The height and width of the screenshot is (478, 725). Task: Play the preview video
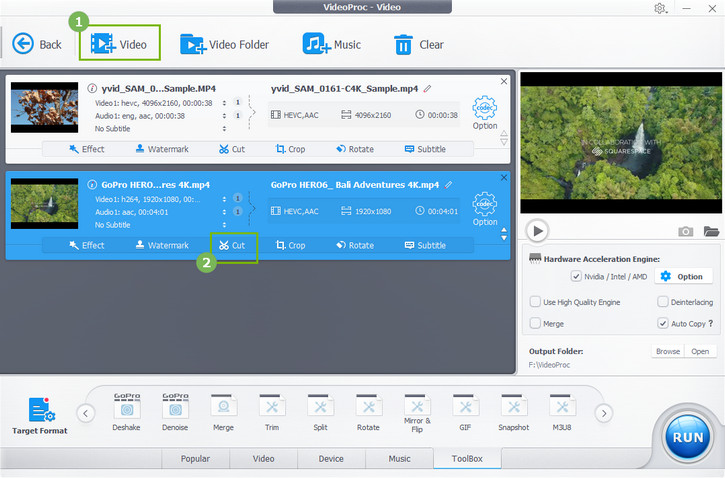537,230
